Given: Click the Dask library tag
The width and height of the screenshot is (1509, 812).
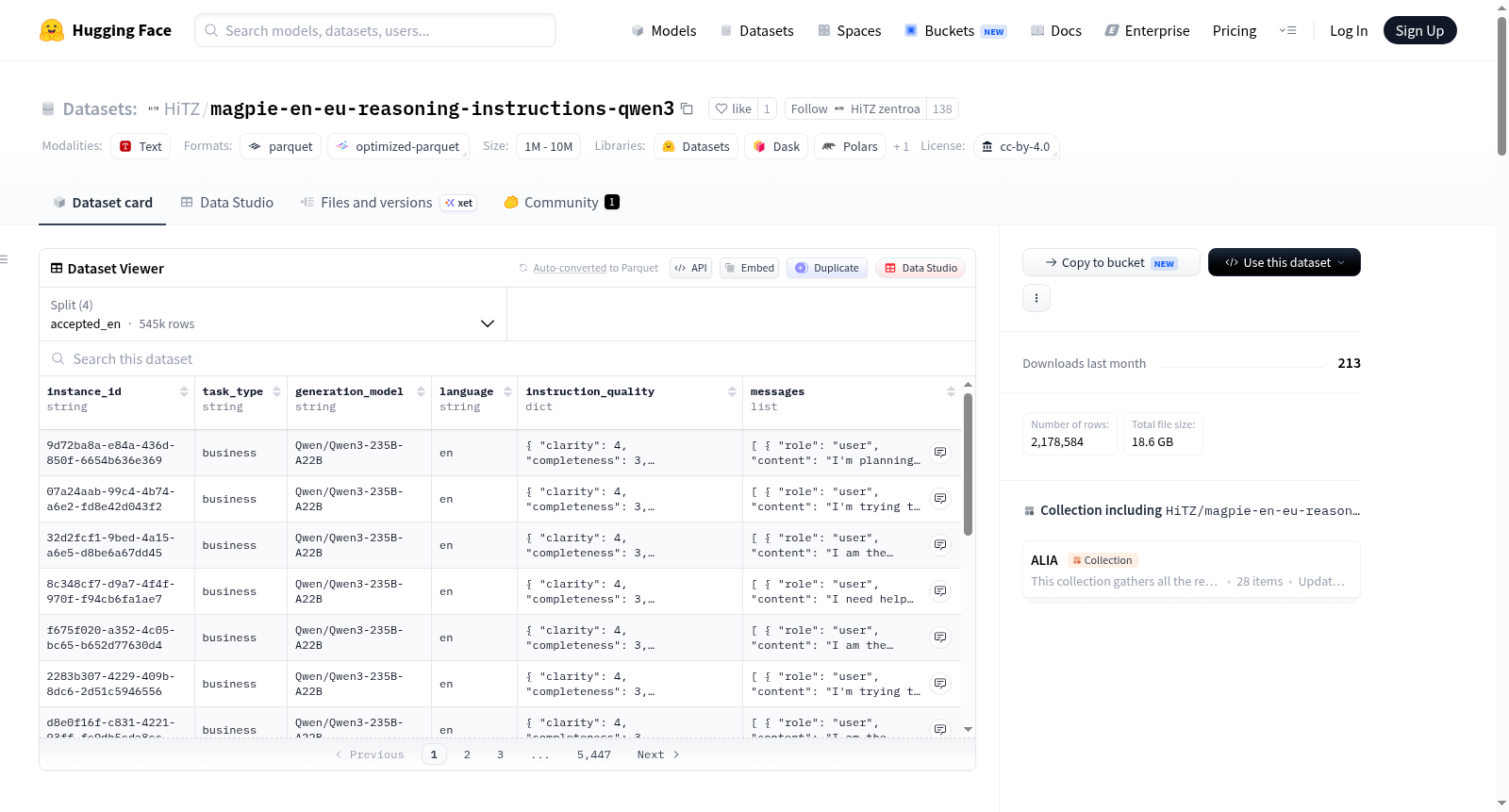Looking at the screenshot, I should point(776,146).
